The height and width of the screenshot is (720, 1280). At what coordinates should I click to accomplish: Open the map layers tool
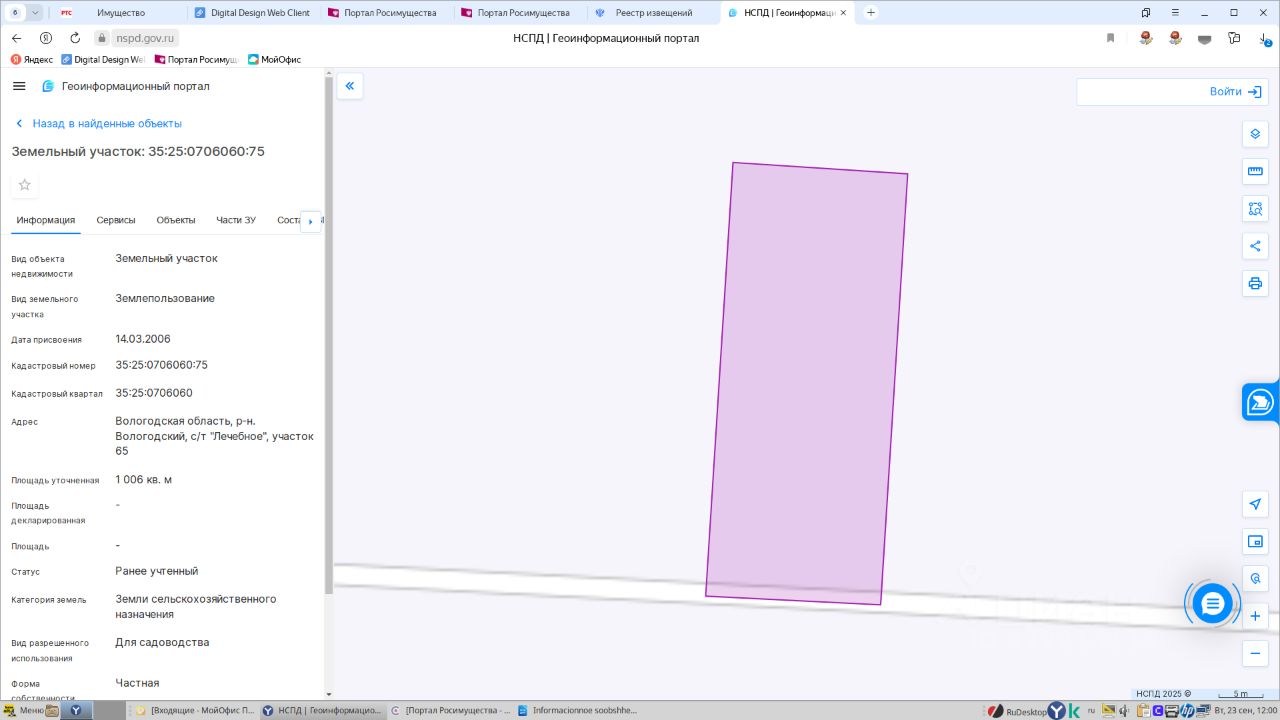1255,134
